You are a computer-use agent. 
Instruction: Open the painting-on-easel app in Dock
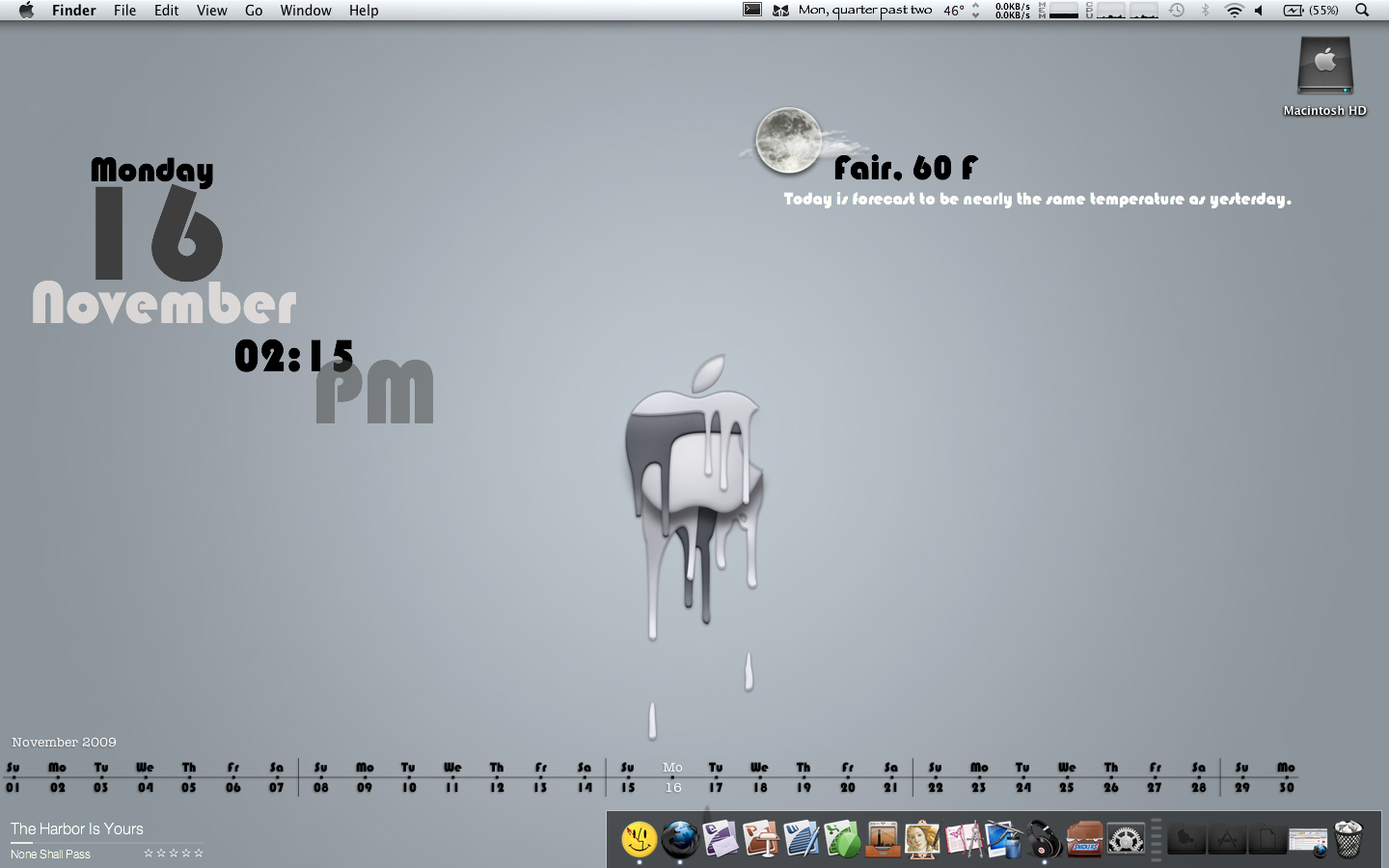tap(923, 839)
